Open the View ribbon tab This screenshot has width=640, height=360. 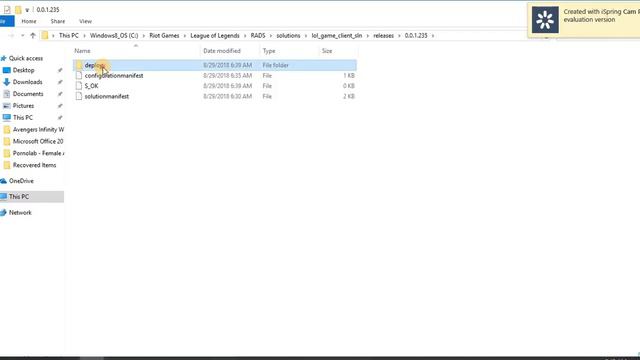(85, 21)
